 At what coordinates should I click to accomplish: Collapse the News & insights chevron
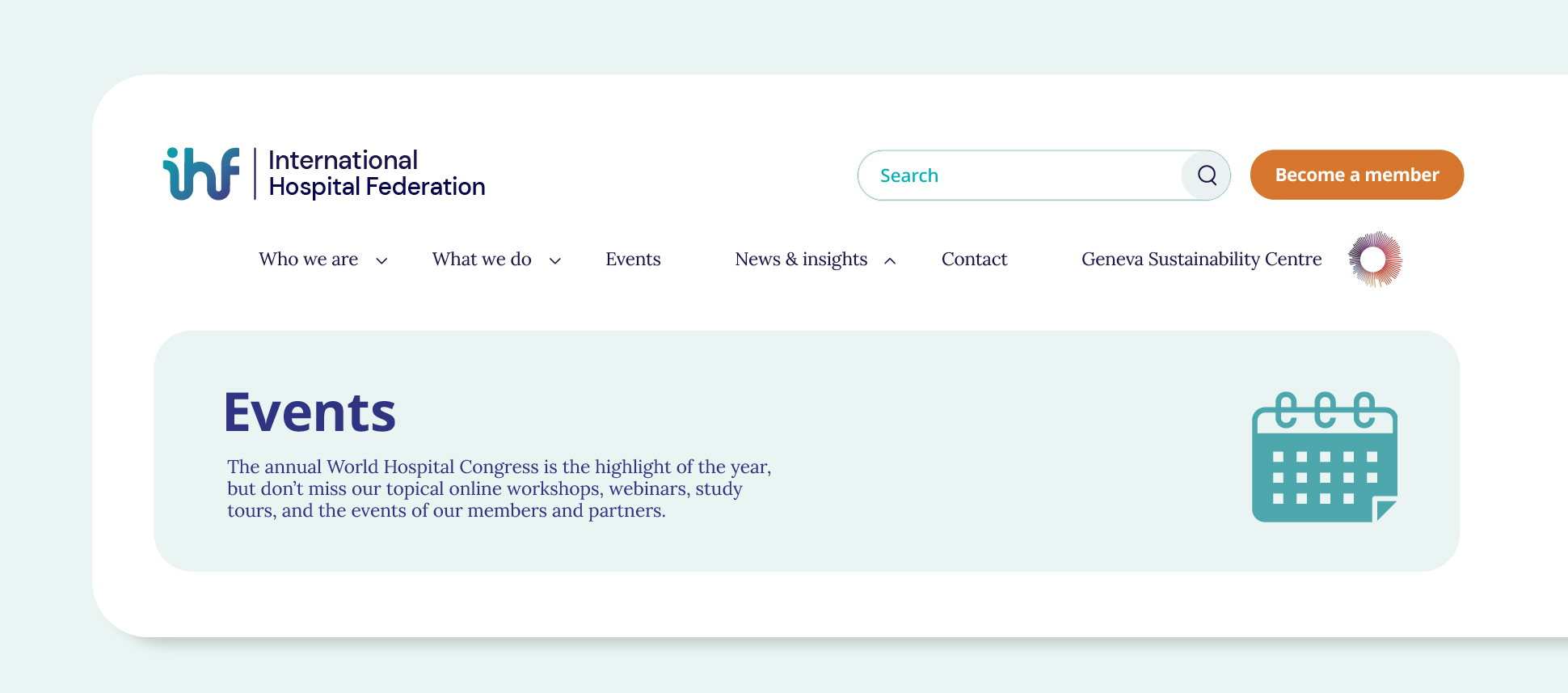(890, 260)
